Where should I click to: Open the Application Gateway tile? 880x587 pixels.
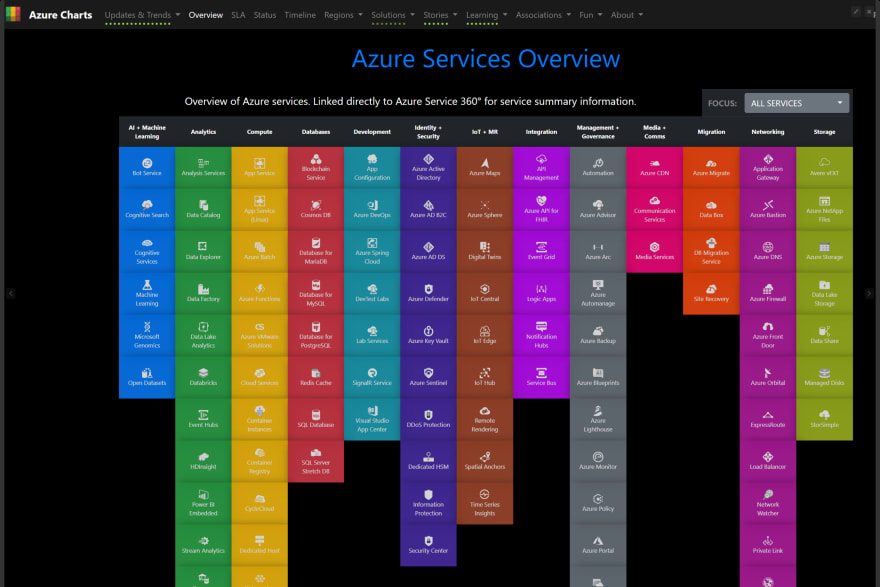pyautogui.click(x=768, y=167)
